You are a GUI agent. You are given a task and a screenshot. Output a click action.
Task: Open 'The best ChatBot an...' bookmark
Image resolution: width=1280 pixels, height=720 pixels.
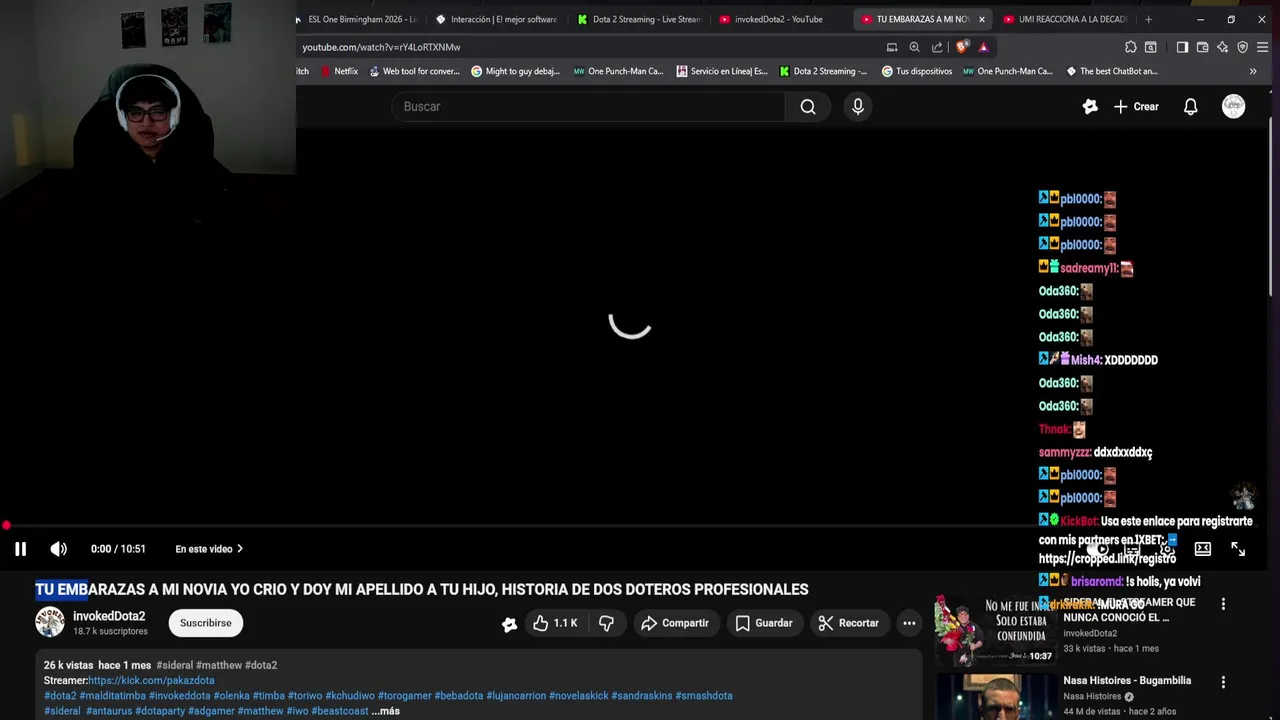[1112, 71]
